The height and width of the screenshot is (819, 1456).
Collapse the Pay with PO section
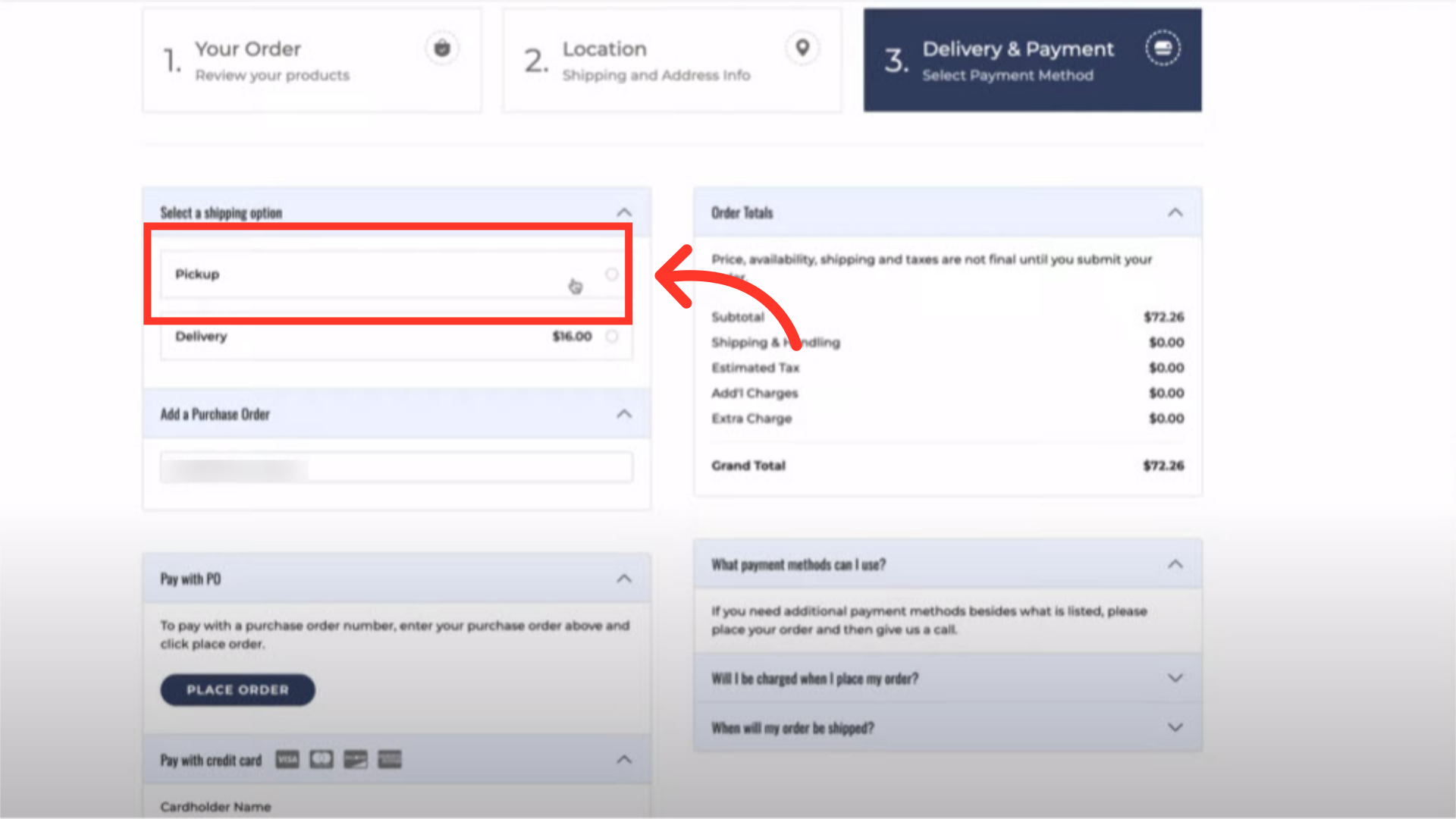point(624,579)
